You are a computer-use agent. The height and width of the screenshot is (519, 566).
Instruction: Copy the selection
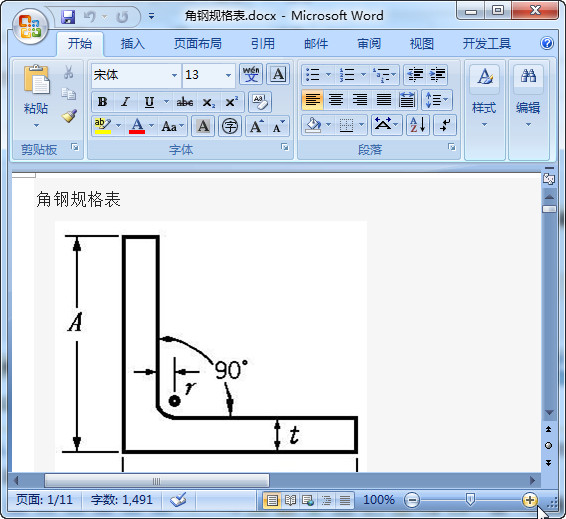pyautogui.click(x=69, y=94)
